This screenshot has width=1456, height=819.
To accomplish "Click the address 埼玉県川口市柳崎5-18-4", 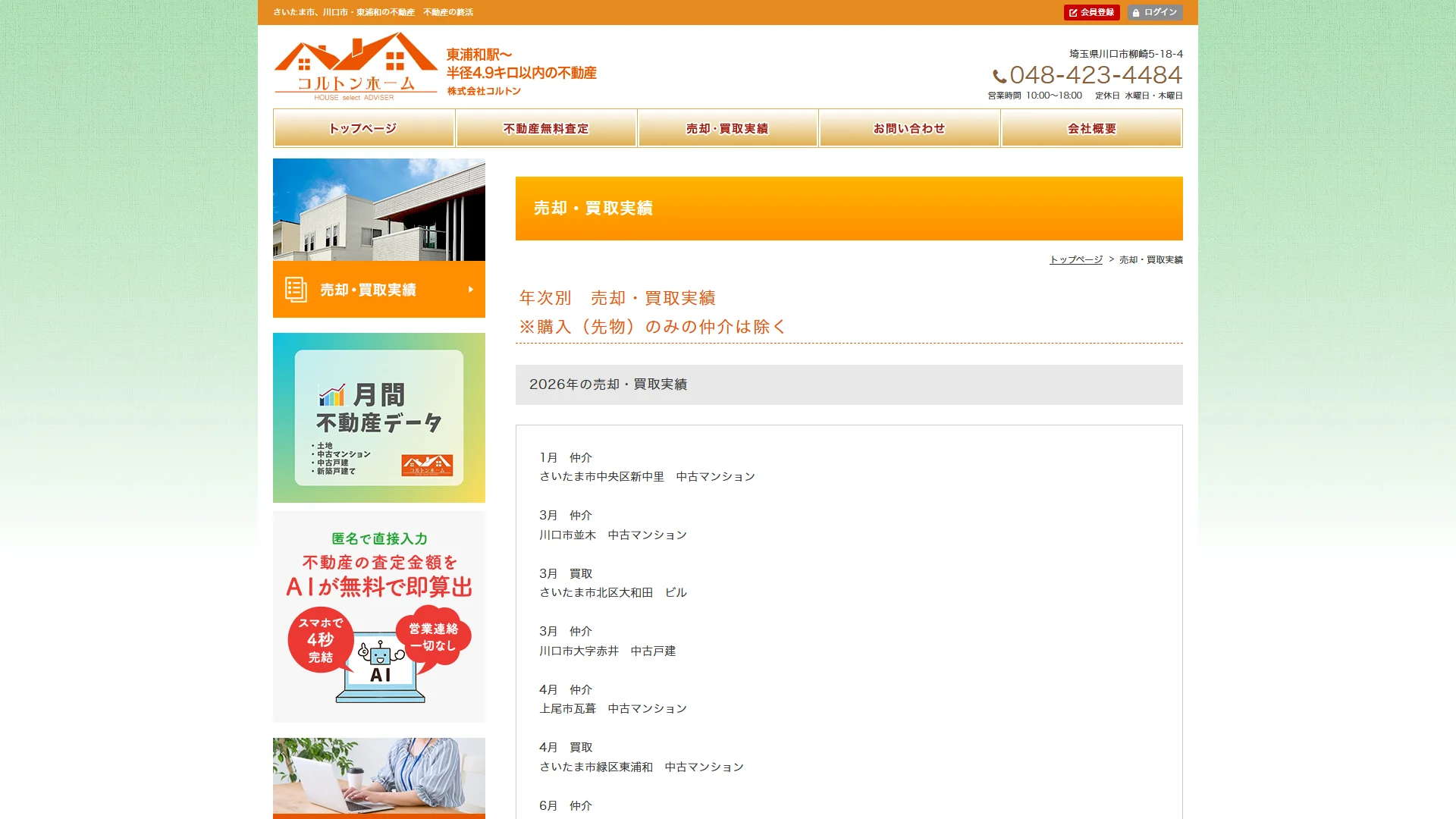I will pyautogui.click(x=1126, y=54).
